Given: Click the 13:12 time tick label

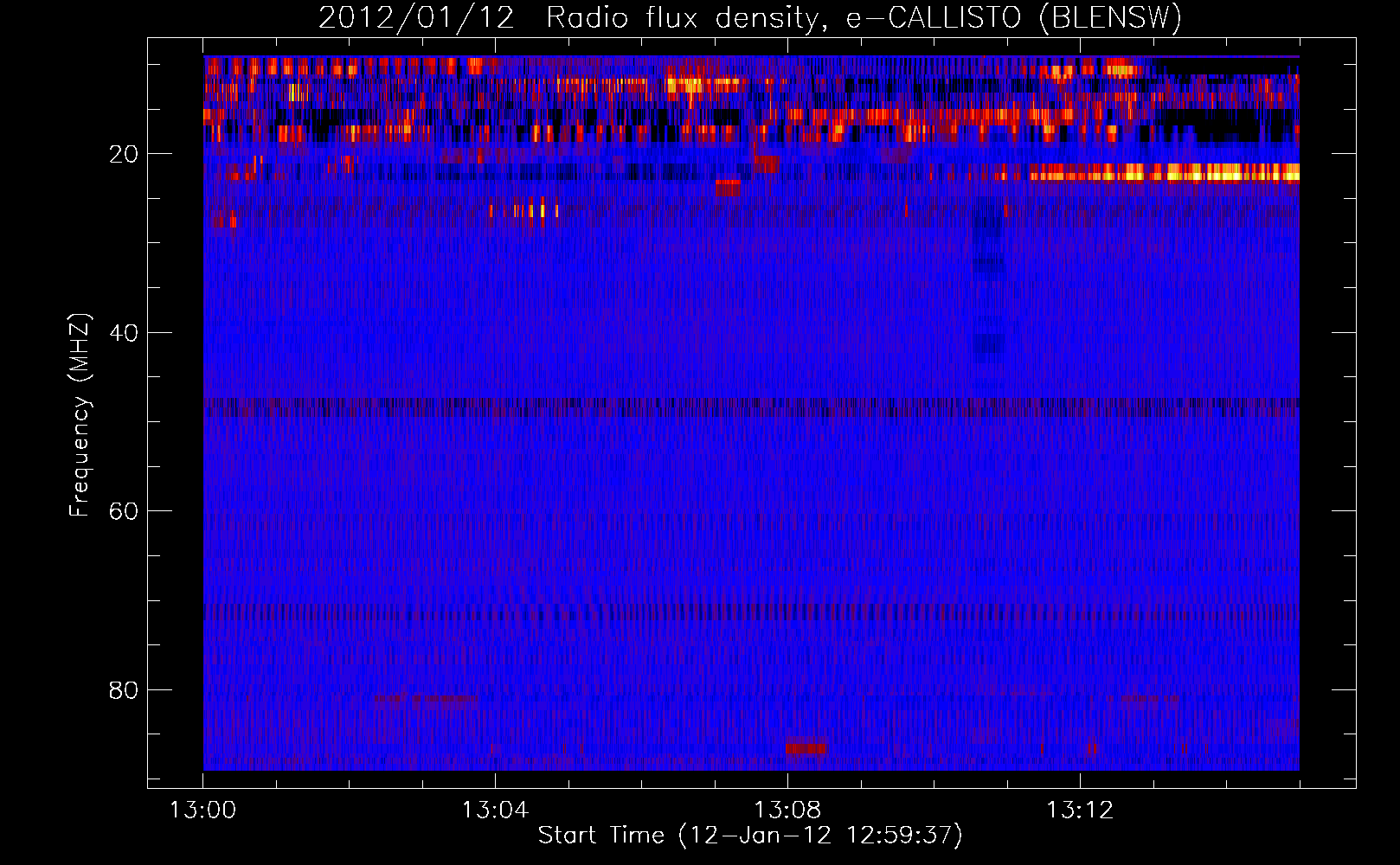Looking at the screenshot, I should click(1080, 811).
